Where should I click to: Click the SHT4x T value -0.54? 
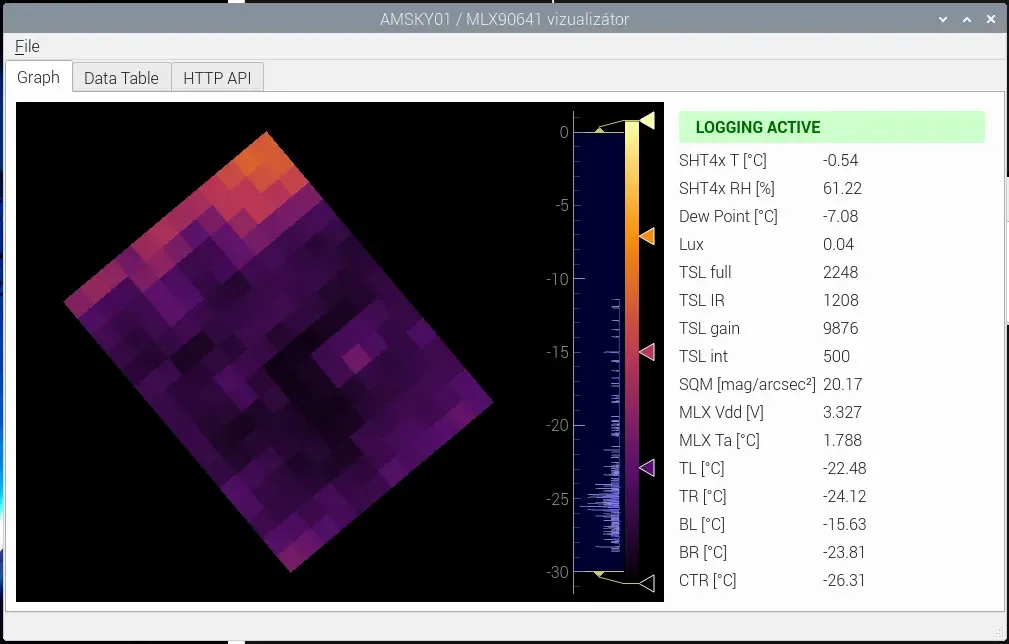(840, 160)
